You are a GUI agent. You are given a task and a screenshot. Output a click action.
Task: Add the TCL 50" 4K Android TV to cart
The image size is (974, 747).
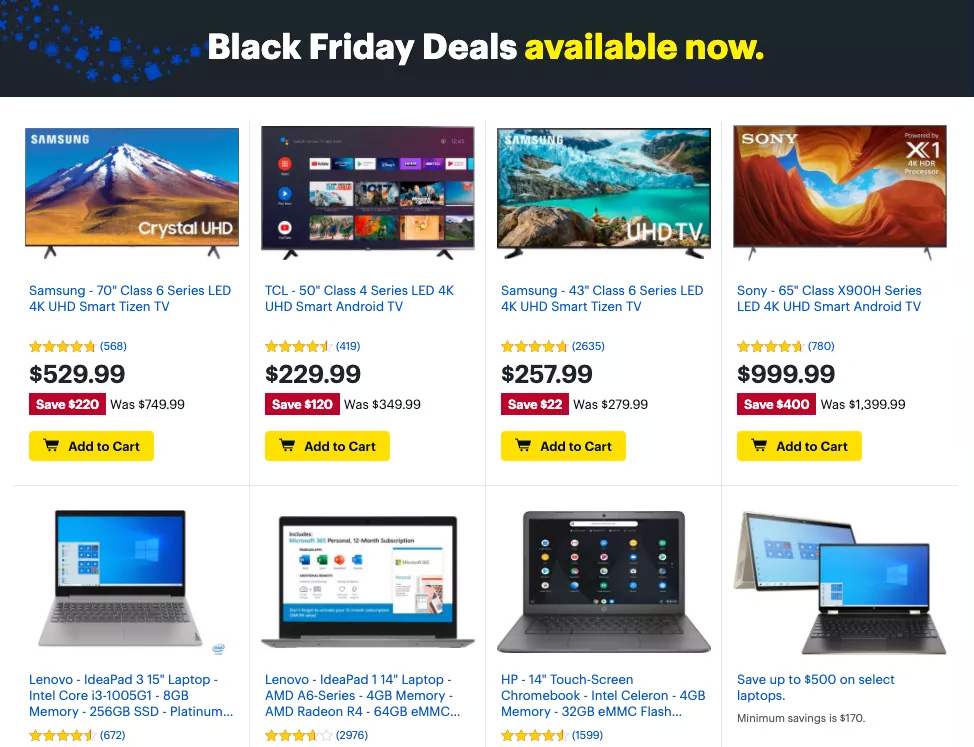coord(327,445)
